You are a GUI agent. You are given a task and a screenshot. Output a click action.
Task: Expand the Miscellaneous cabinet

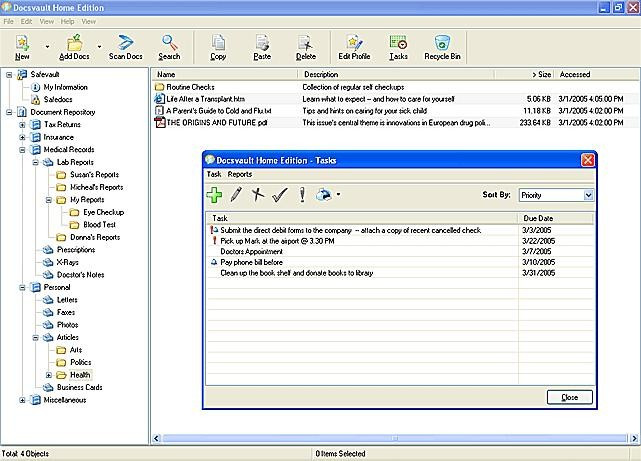click(22, 400)
